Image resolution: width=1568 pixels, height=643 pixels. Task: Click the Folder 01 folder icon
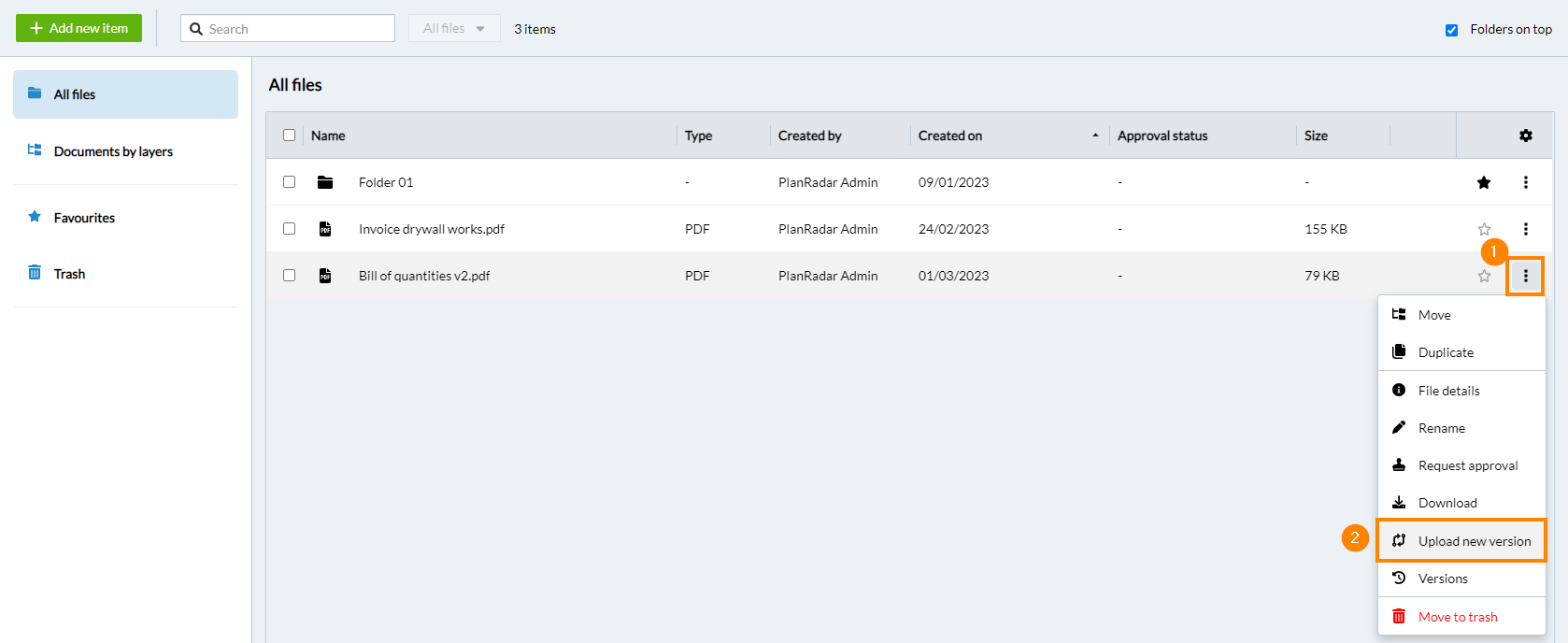(325, 182)
